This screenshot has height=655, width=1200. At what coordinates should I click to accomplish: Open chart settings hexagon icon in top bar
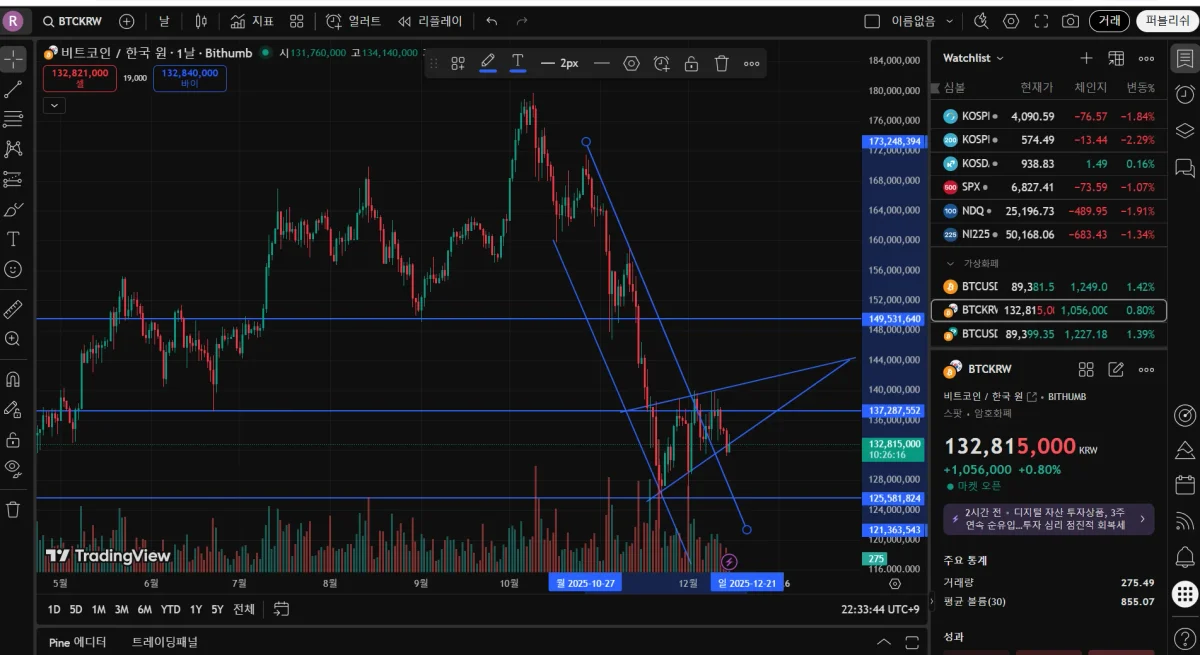click(x=1011, y=21)
